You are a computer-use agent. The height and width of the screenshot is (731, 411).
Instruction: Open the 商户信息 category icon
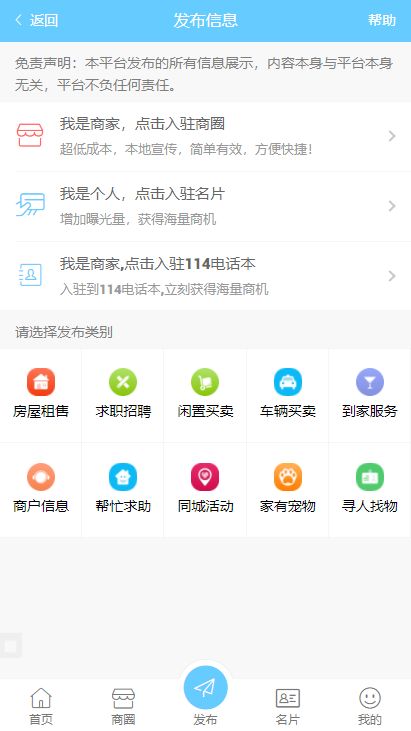[x=41, y=477]
